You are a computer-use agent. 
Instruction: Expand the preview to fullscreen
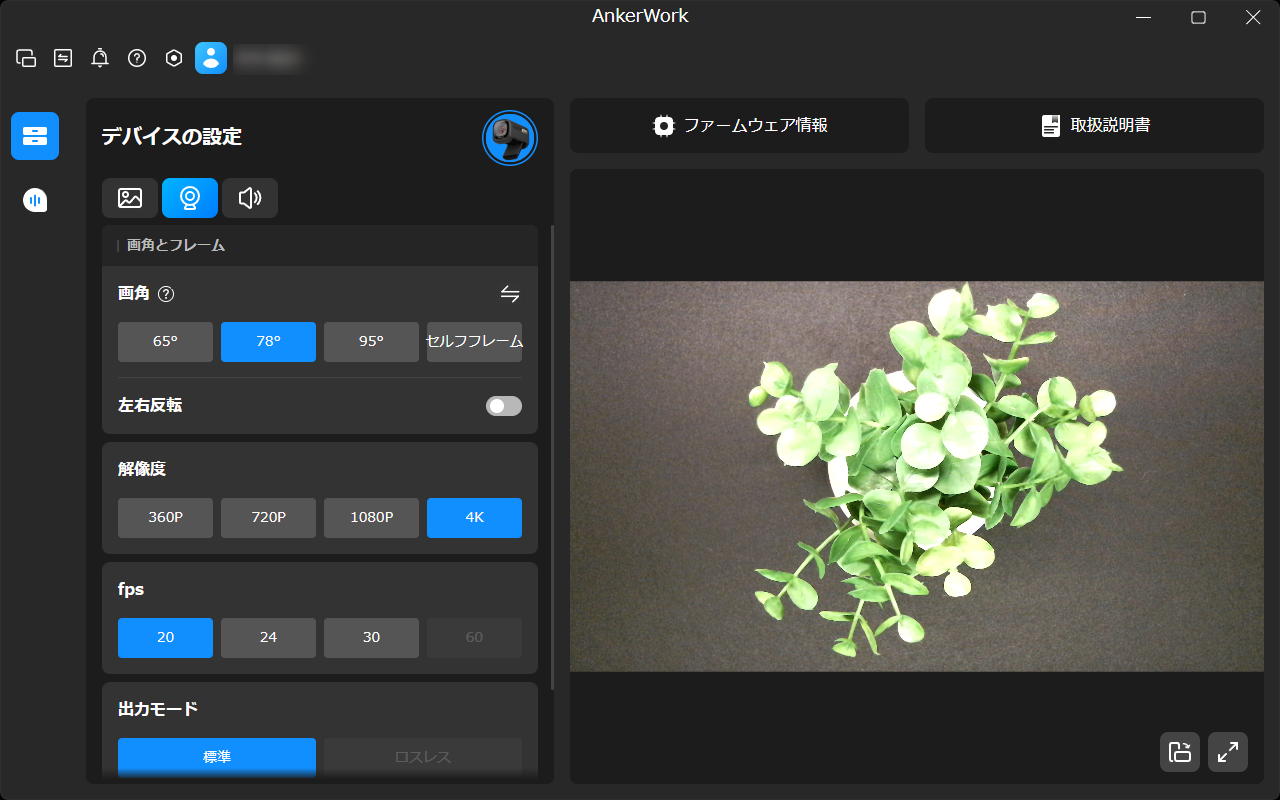(x=1228, y=752)
